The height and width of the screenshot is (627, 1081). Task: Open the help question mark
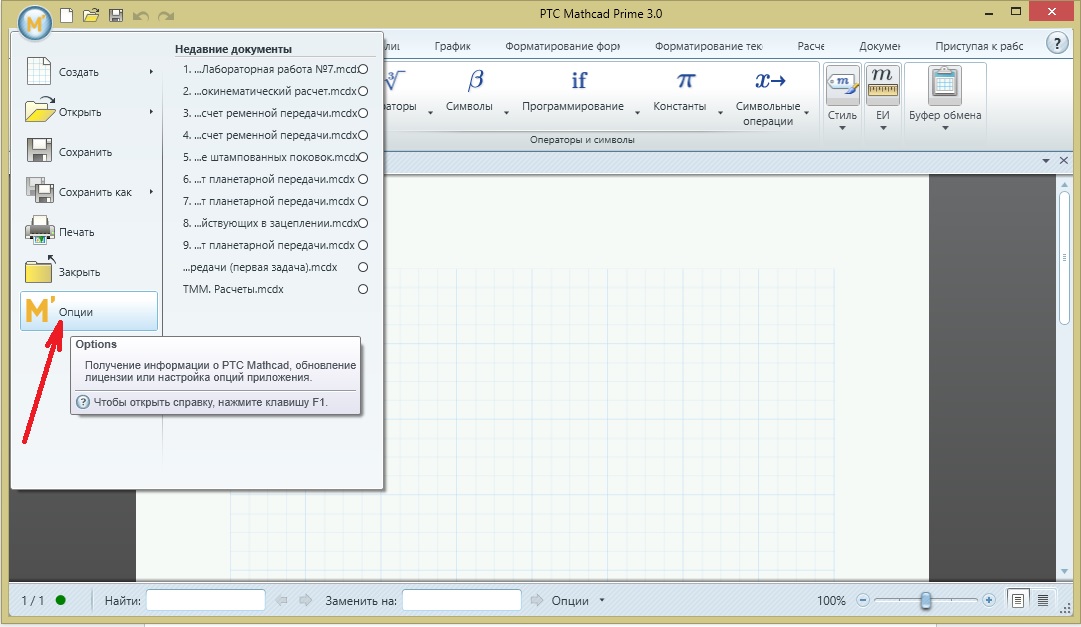click(1057, 43)
